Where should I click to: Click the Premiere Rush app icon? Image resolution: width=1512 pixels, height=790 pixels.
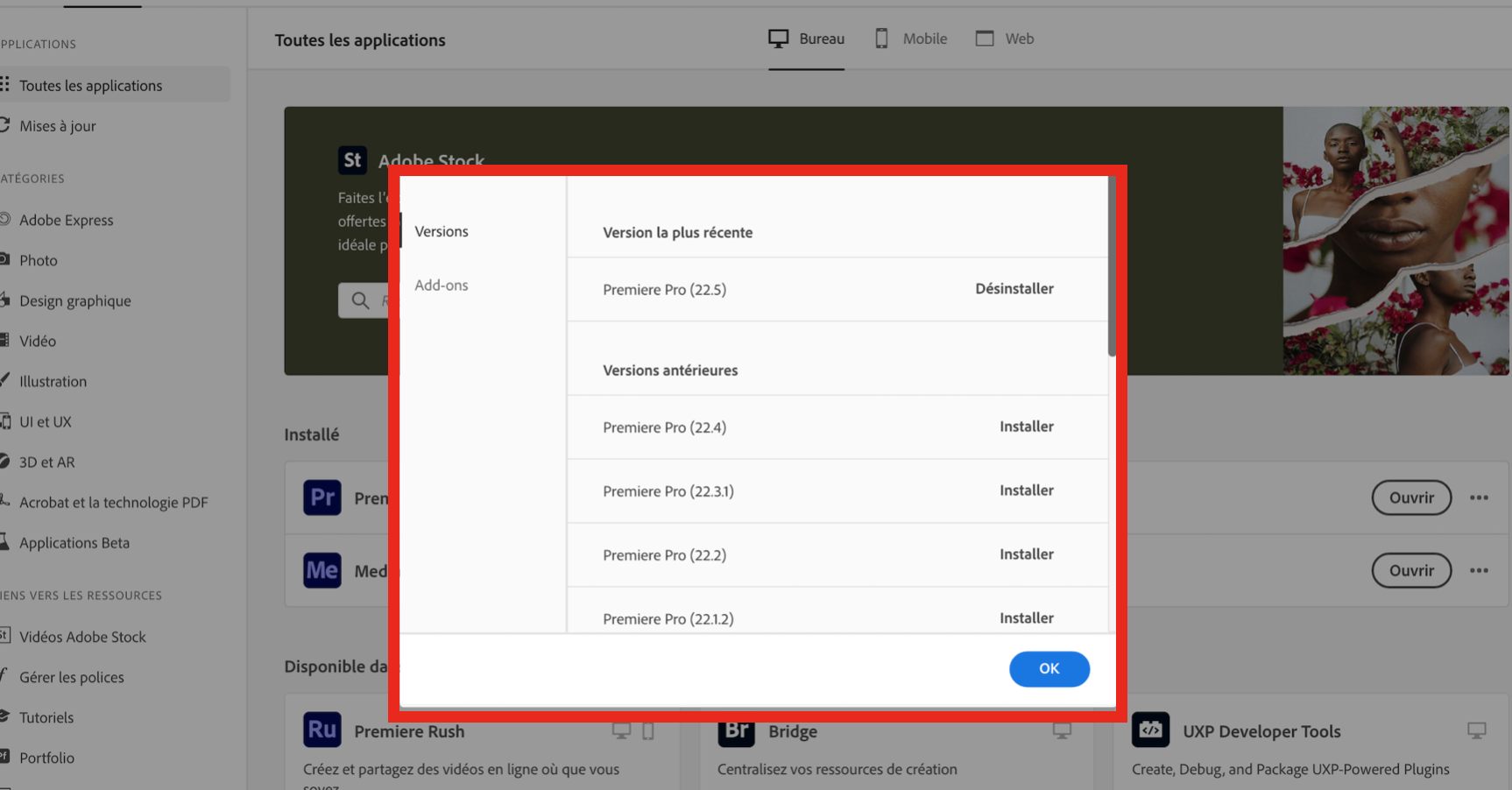[x=322, y=730]
